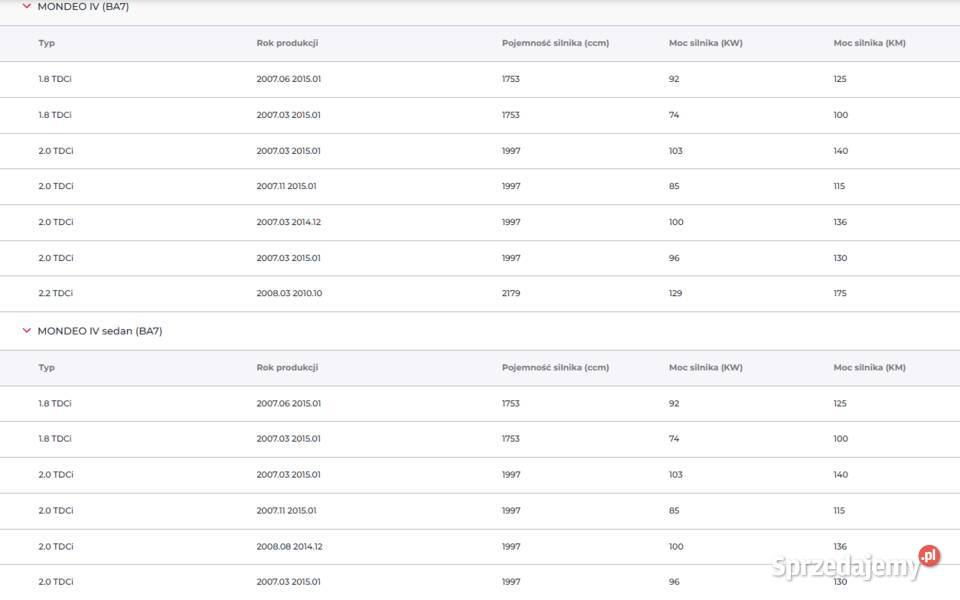Image resolution: width=960 pixels, height=600 pixels.
Task: Click '1753' in the 74 KW row, sedan table
Action: point(511,439)
